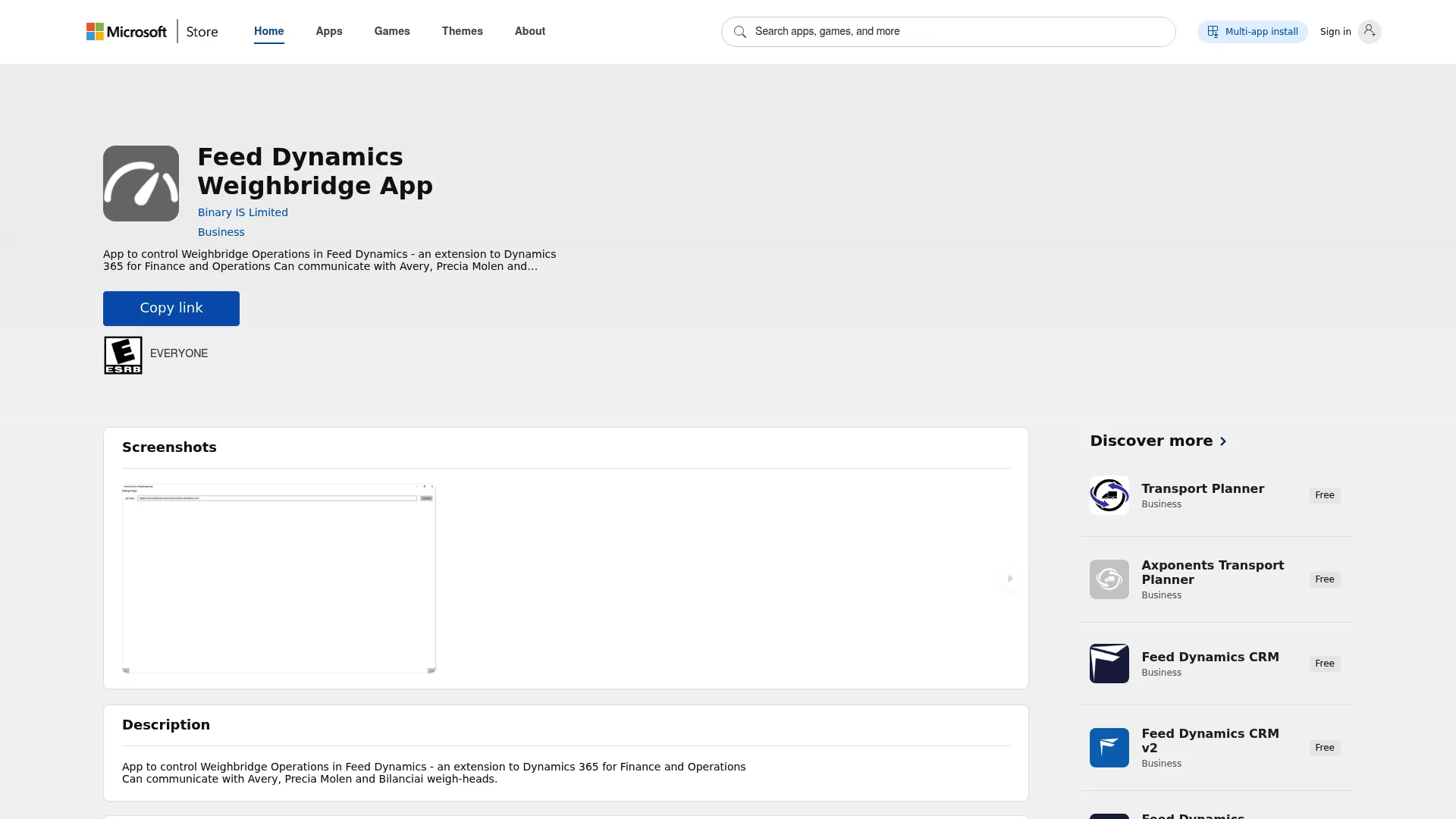The image size is (1456, 819).
Task: Click the Feed Dynamics Weighbridge App heading
Action: pyautogui.click(x=315, y=171)
